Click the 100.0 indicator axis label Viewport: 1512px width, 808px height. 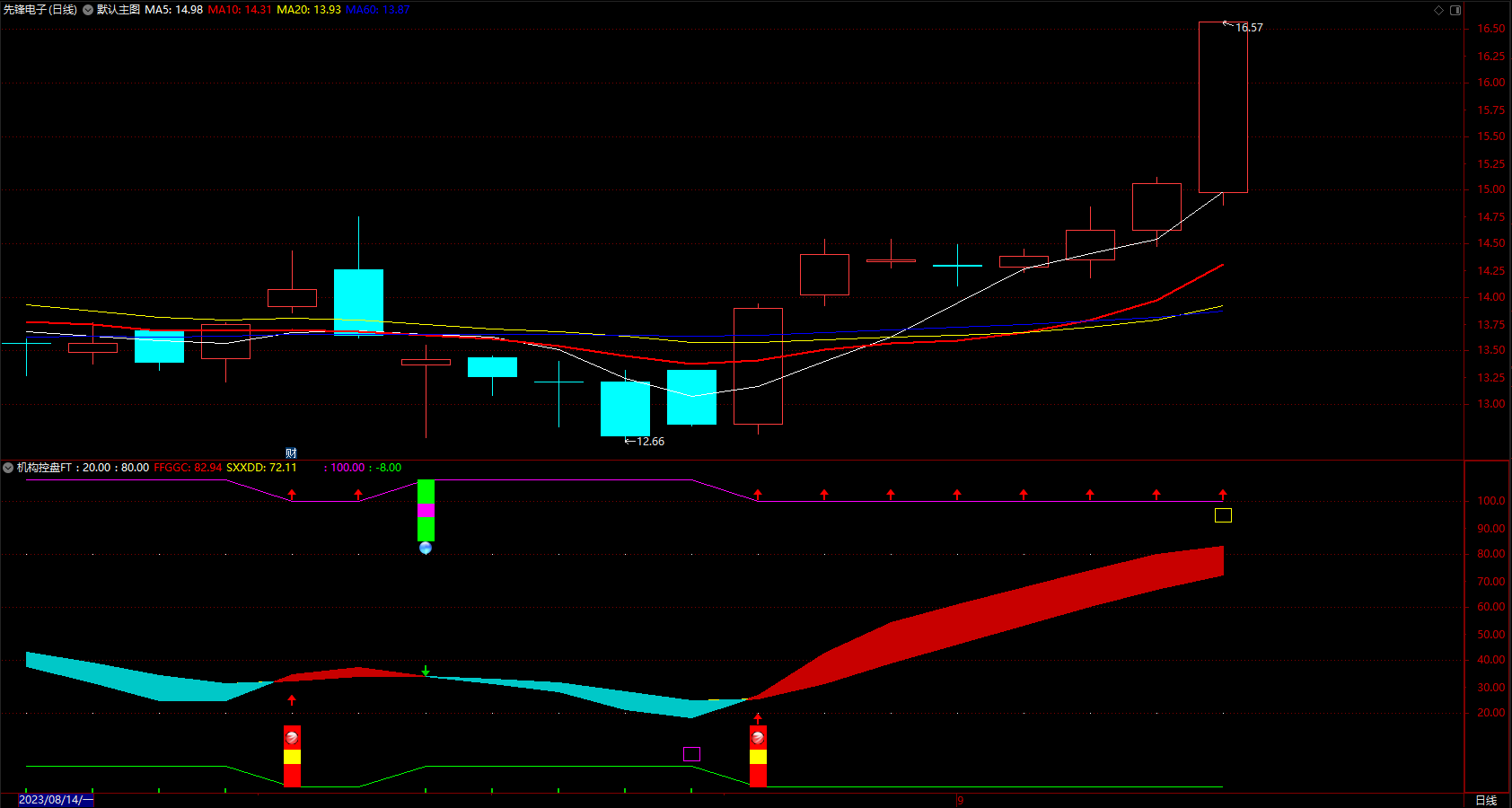tap(1491, 501)
